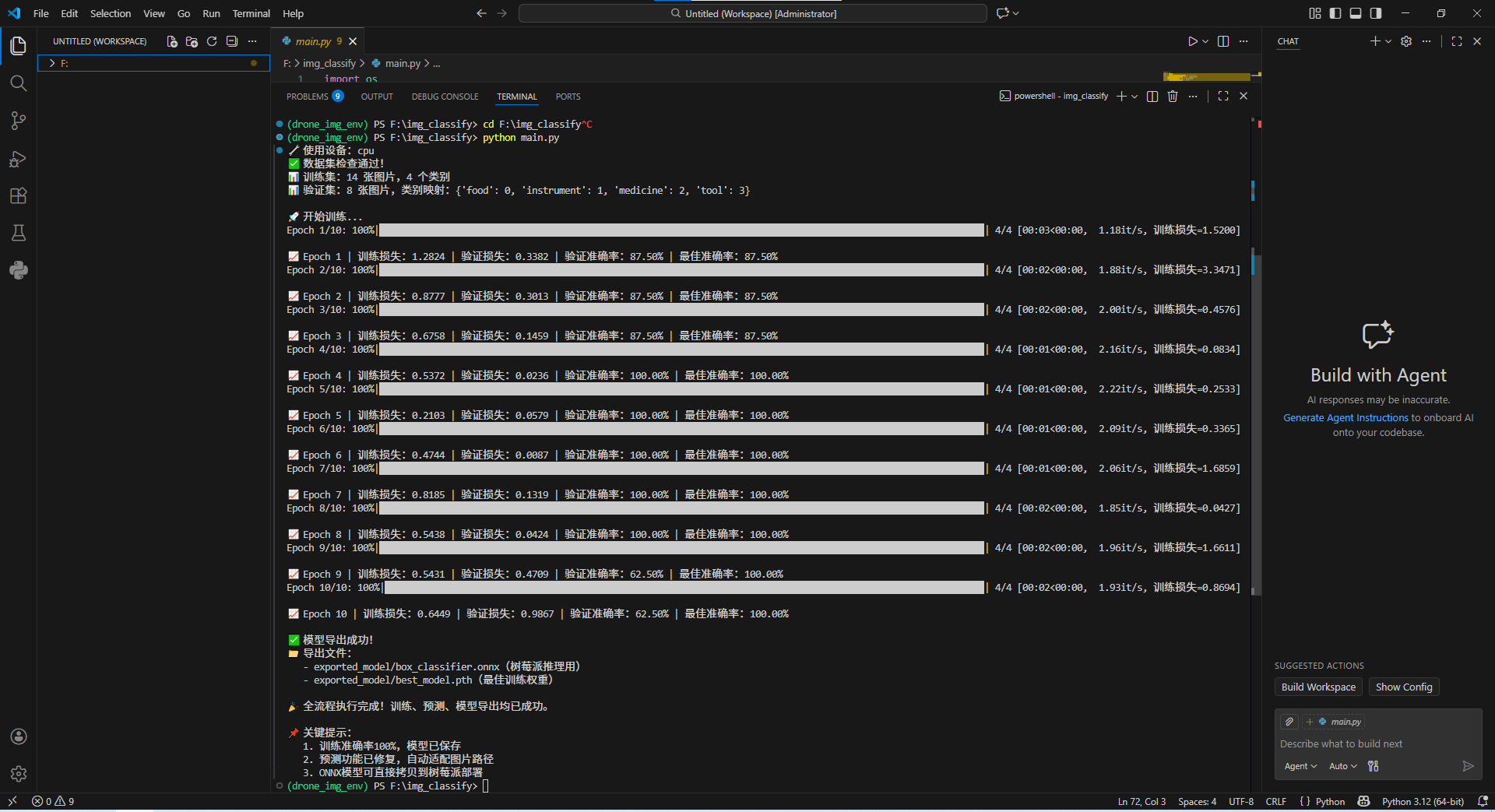This screenshot has height=812, width=1495.
Task: Open the Manage gear in activity bar
Action: click(19, 774)
